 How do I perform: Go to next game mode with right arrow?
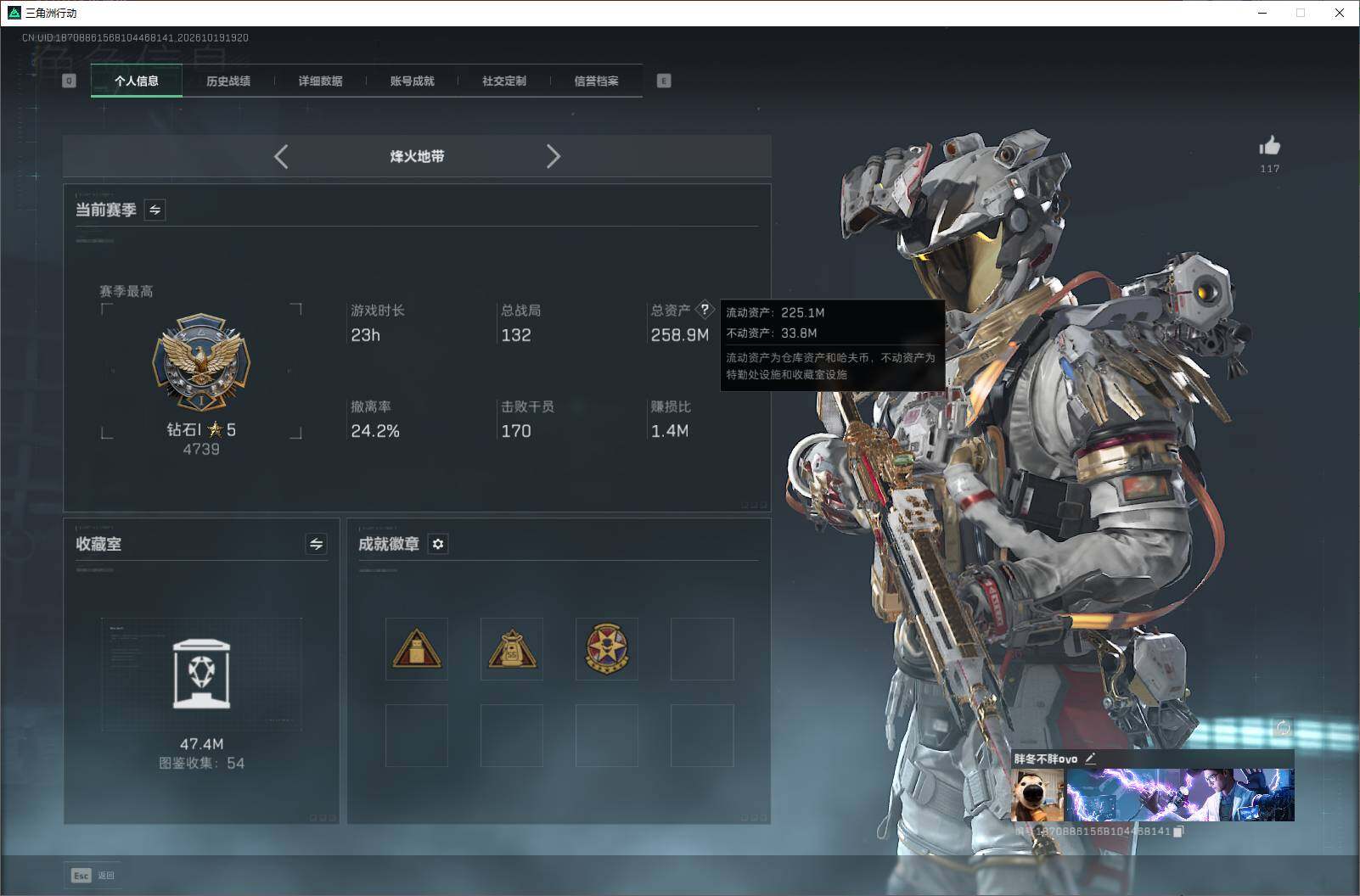pyautogui.click(x=553, y=156)
